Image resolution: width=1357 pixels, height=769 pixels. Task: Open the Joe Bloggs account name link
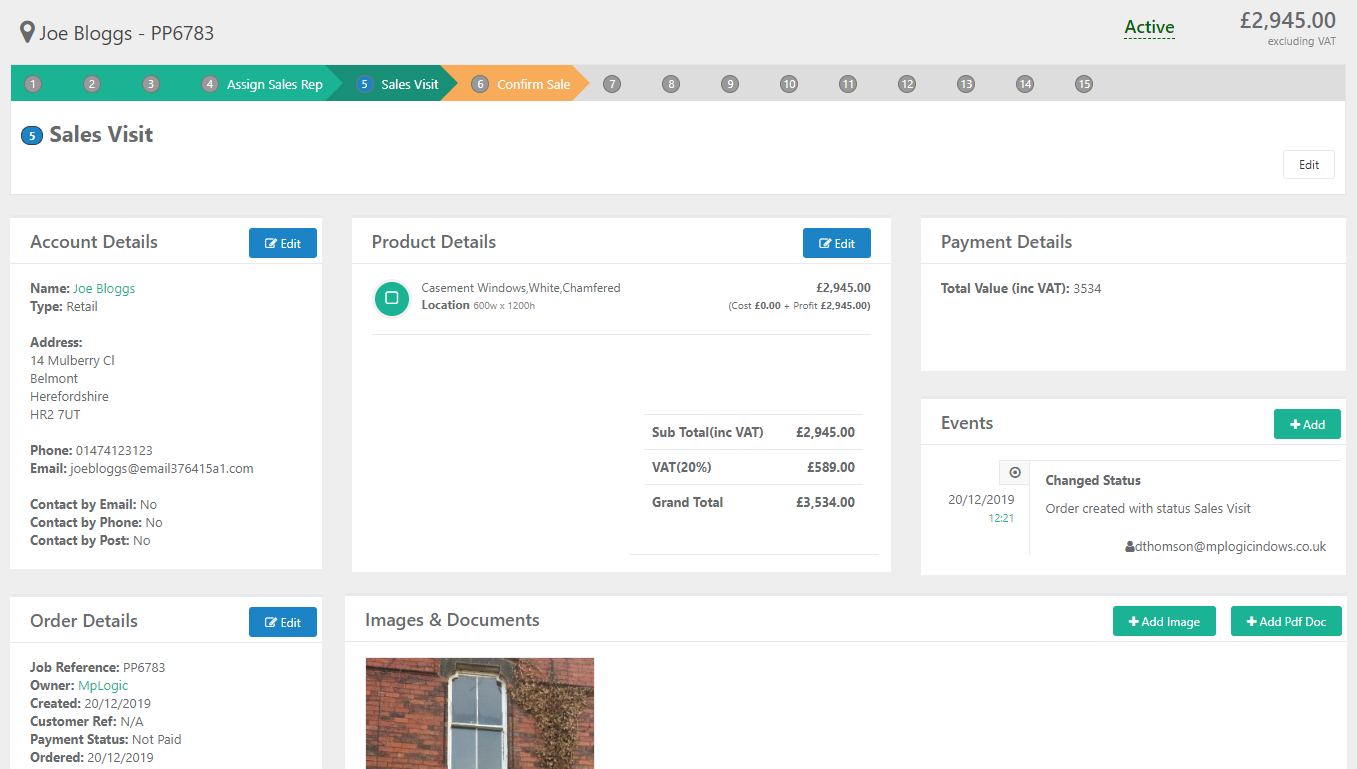coord(104,289)
